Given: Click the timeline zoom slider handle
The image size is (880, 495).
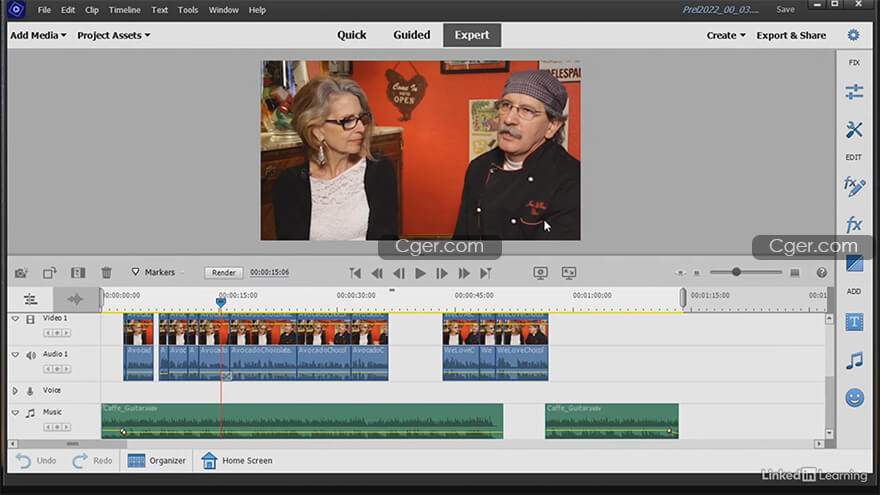Looking at the screenshot, I should 736,272.
